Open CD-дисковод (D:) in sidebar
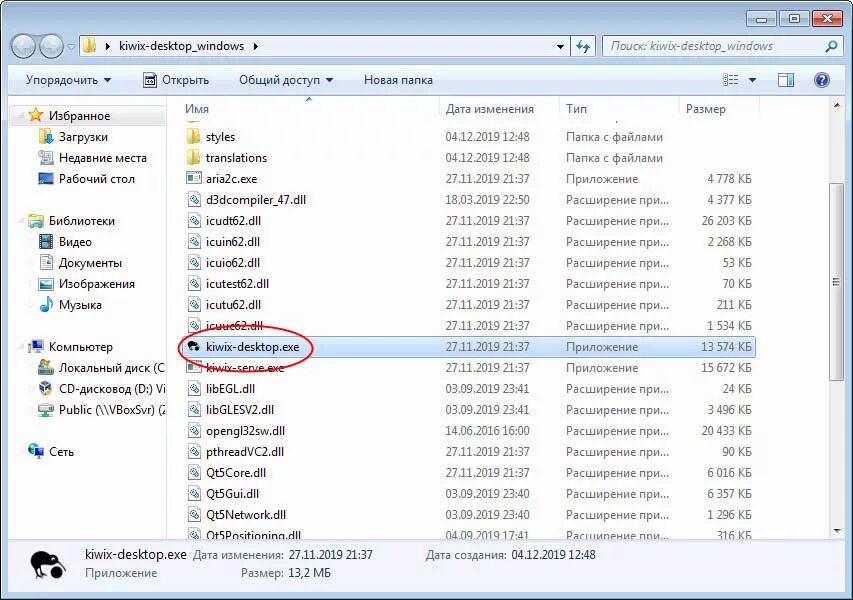 pos(112,389)
